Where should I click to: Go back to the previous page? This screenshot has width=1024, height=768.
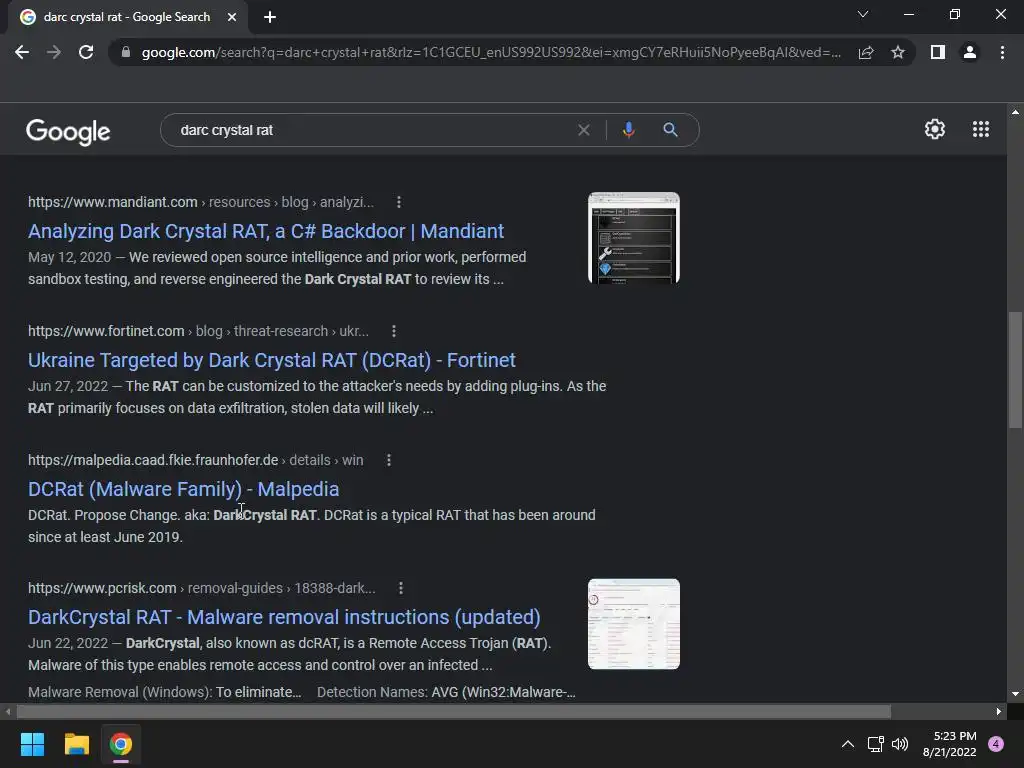click(22, 52)
